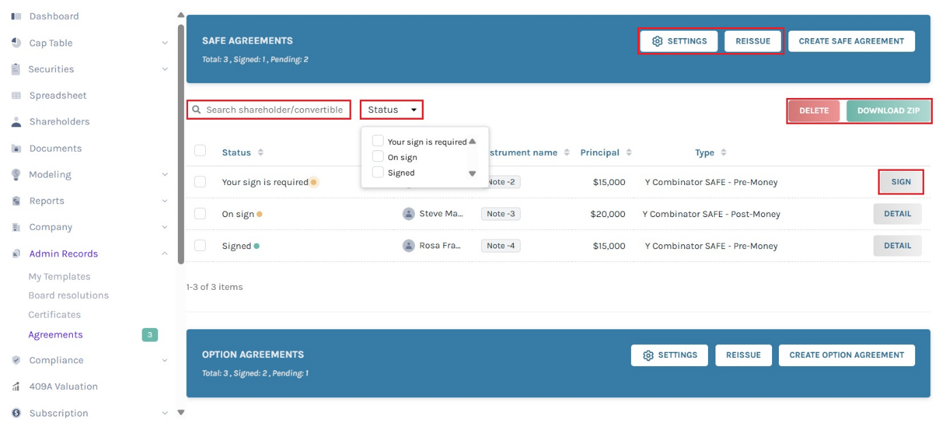
Task: Click the sidebar scroll down arrow
Action: point(181,412)
